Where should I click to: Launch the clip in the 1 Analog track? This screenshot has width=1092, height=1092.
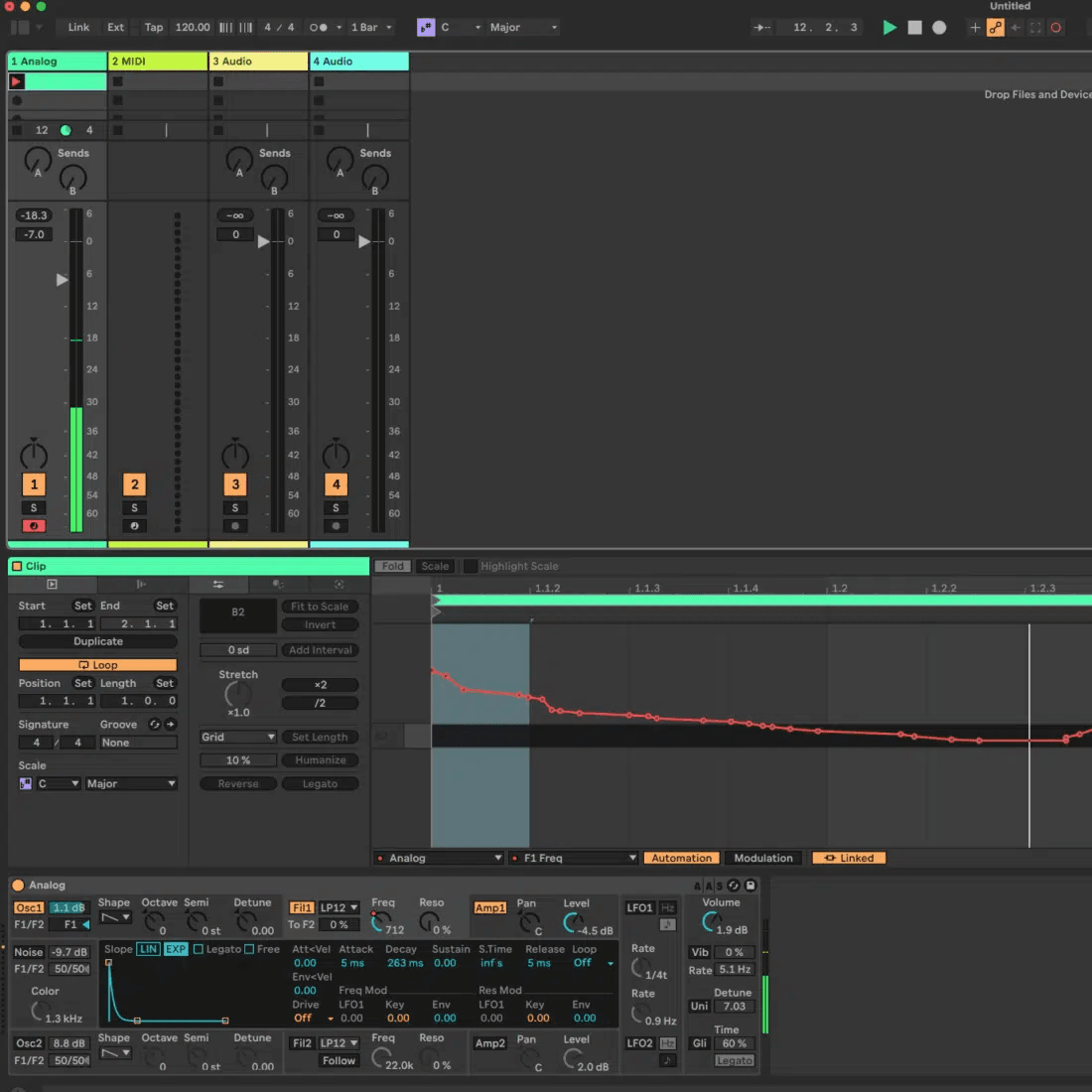click(x=16, y=81)
